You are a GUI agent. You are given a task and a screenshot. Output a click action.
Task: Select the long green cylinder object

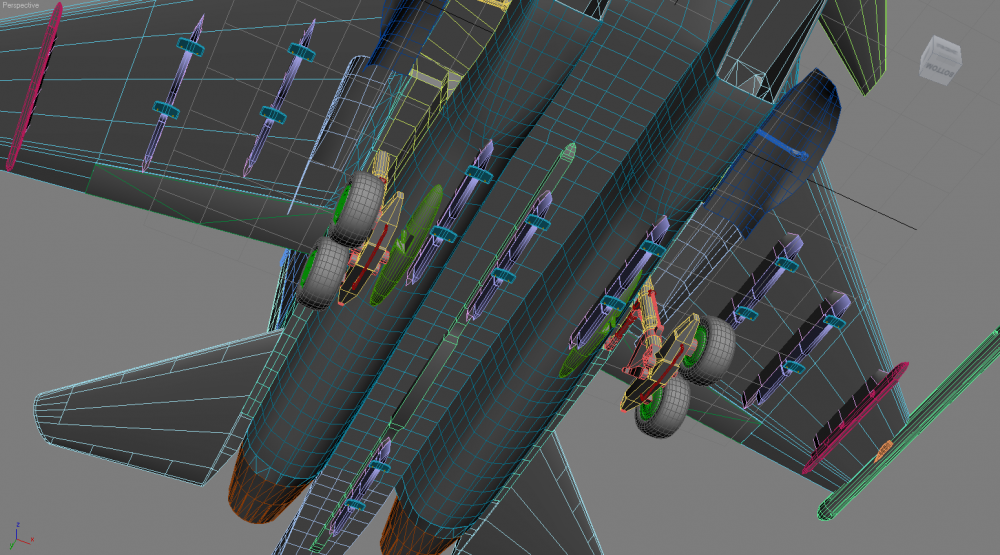(911, 422)
